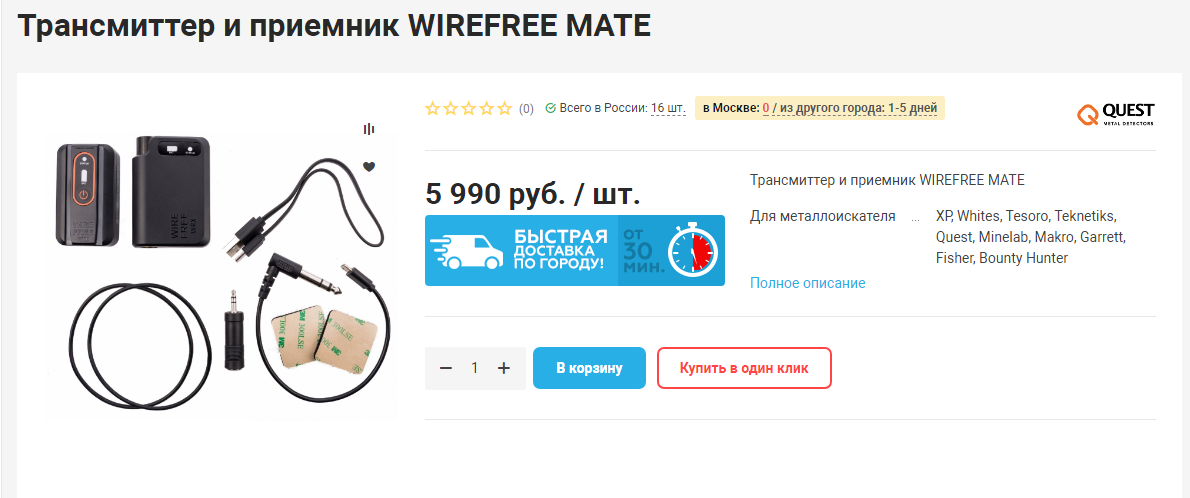Add product to favorites with heart icon
The width and height of the screenshot is (1190, 498).
pyautogui.click(x=369, y=167)
